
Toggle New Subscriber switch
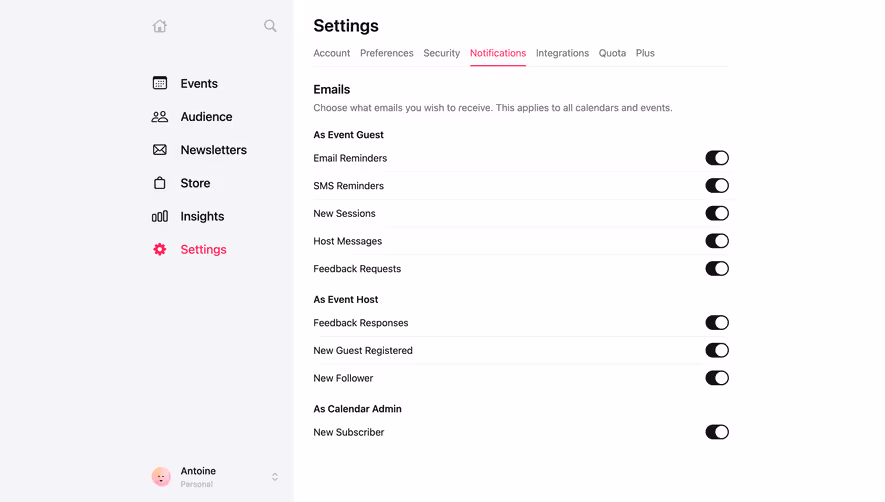pyautogui.click(x=717, y=433)
